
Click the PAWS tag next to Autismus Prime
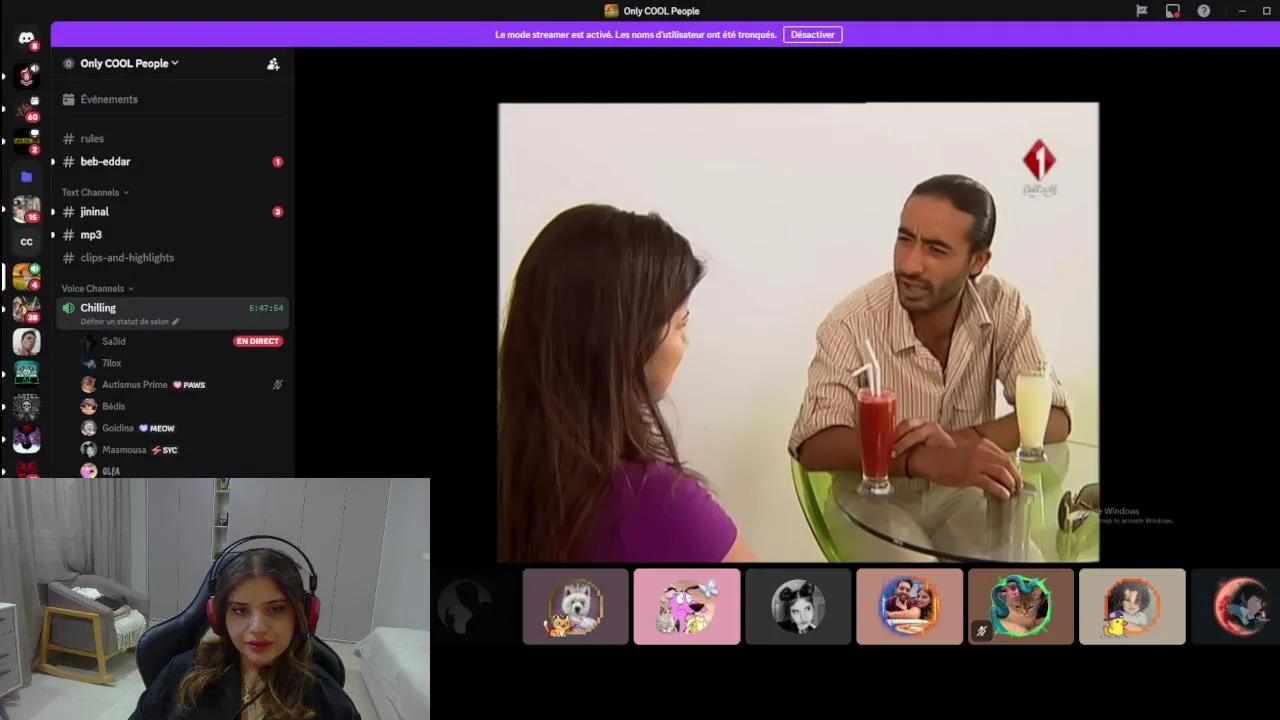click(189, 385)
